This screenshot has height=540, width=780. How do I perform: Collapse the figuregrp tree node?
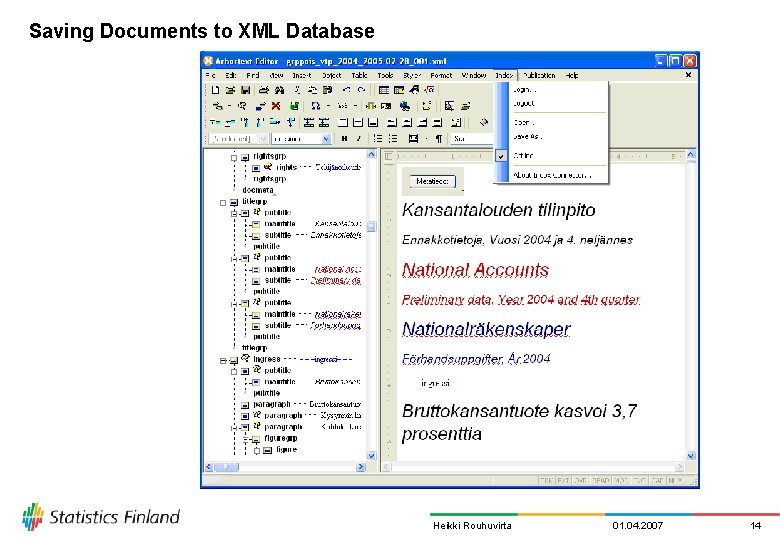tap(245, 440)
